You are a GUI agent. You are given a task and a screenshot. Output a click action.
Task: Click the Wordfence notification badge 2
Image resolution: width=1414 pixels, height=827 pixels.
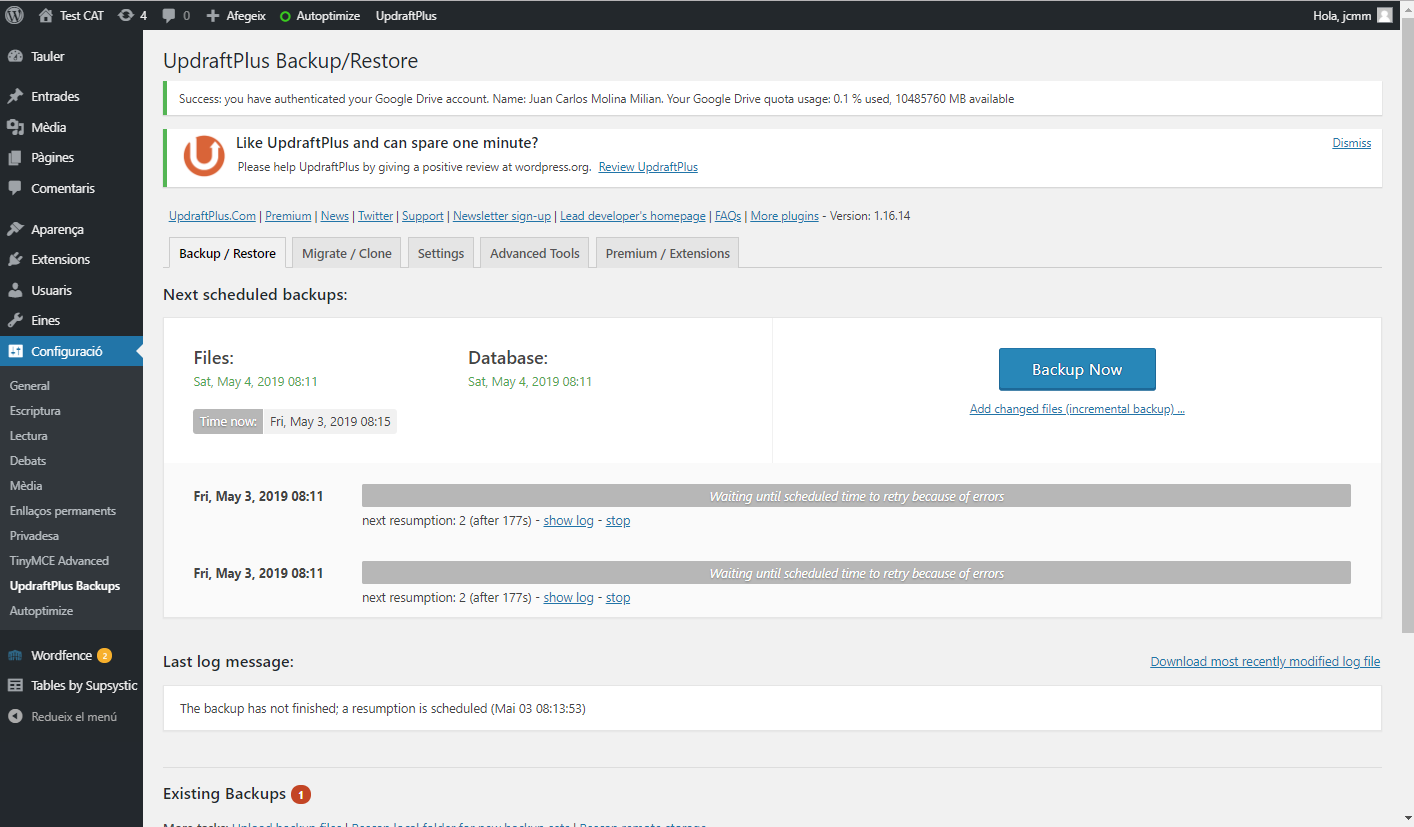tap(104, 656)
